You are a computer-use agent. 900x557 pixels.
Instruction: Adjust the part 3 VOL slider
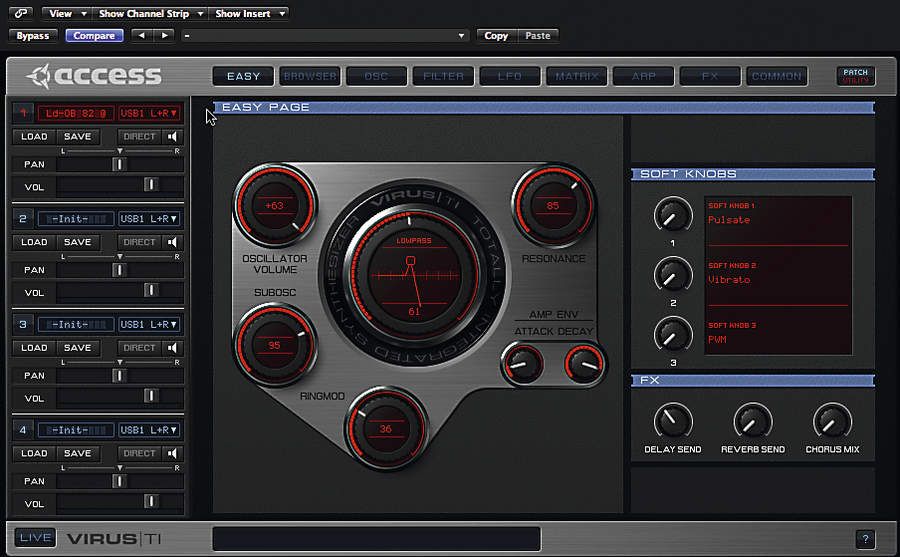(120, 396)
